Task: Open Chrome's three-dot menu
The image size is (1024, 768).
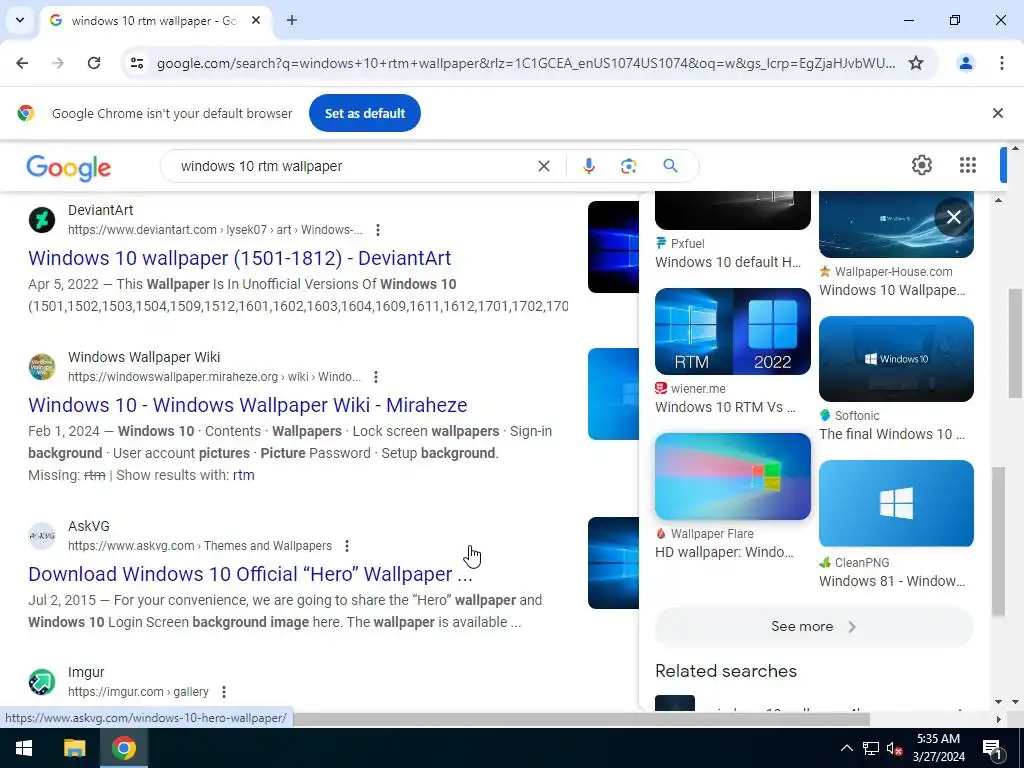Action: coord(1002,63)
